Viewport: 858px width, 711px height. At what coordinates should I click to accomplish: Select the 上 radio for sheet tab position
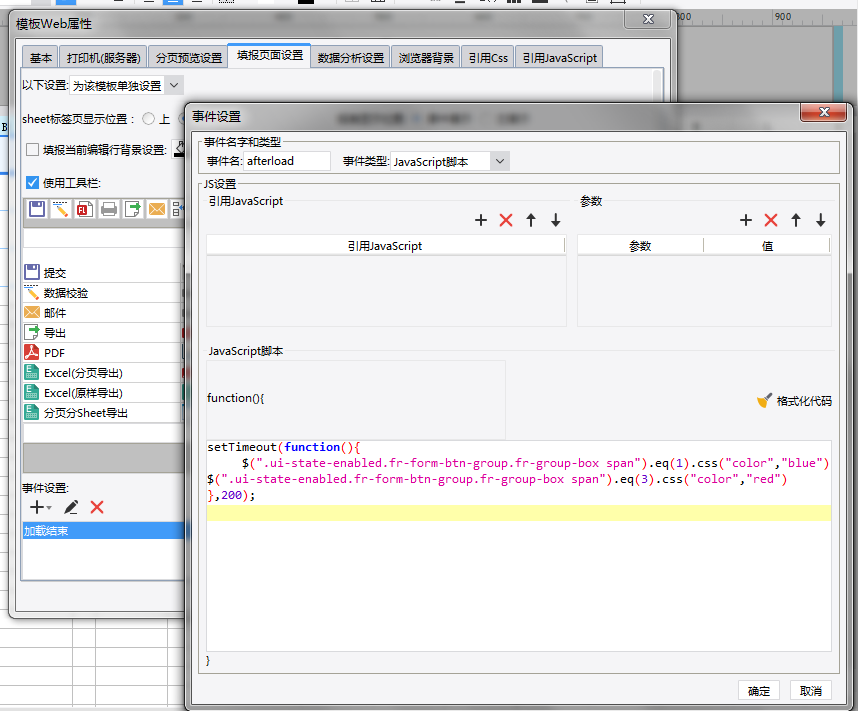pyautogui.click(x=148, y=119)
